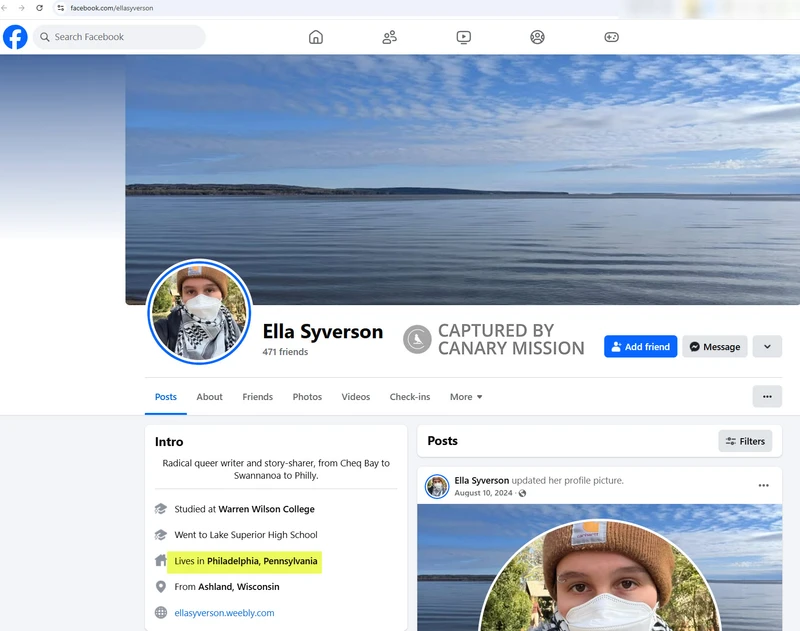Expand the More tab dropdown

(x=466, y=397)
